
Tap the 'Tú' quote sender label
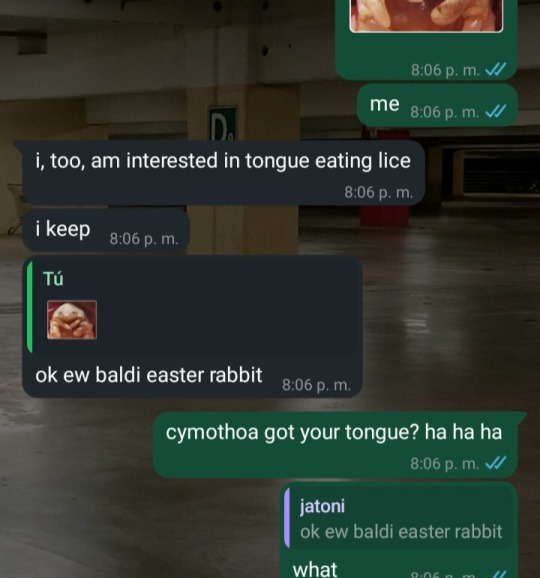tap(53, 278)
